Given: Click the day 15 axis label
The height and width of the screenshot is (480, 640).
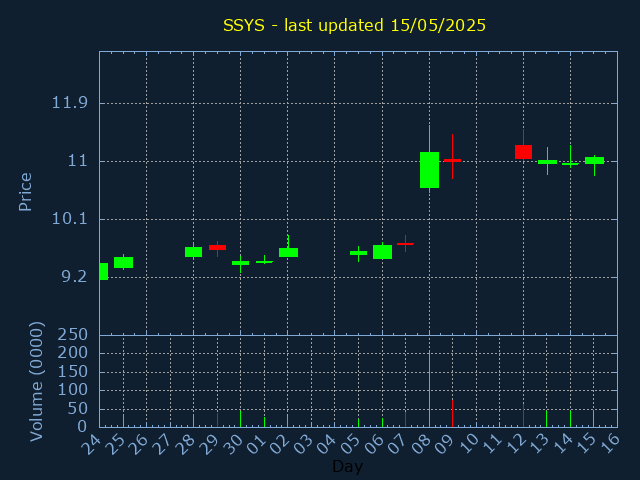Looking at the screenshot, I should coord(586,443).
